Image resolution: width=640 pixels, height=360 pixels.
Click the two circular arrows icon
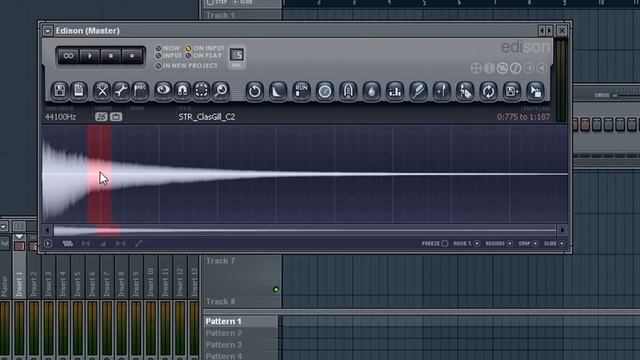(489, 91)
